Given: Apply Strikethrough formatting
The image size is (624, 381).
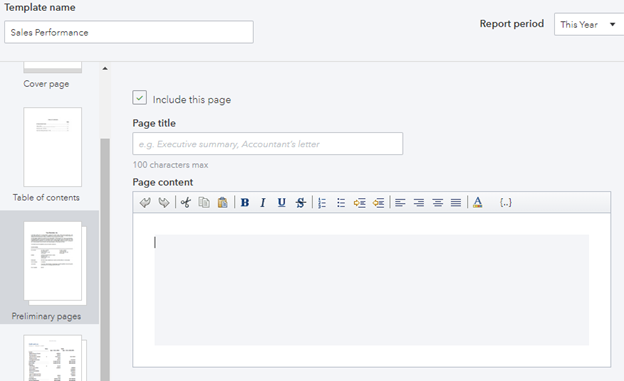Looking at the screenshot, I should 300,203.
